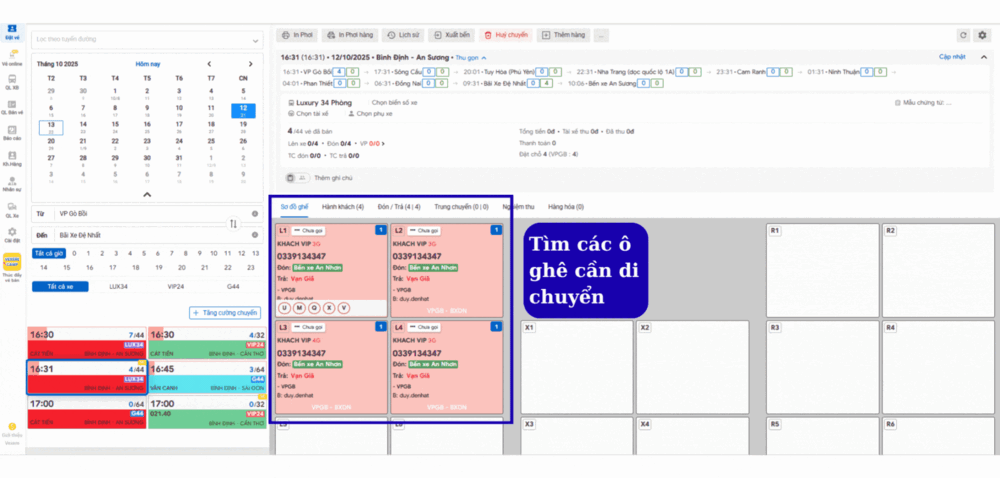This screenshot has width=1000, height=478.
Task: Open settings gear icon at top right
Action: [982, 35]
